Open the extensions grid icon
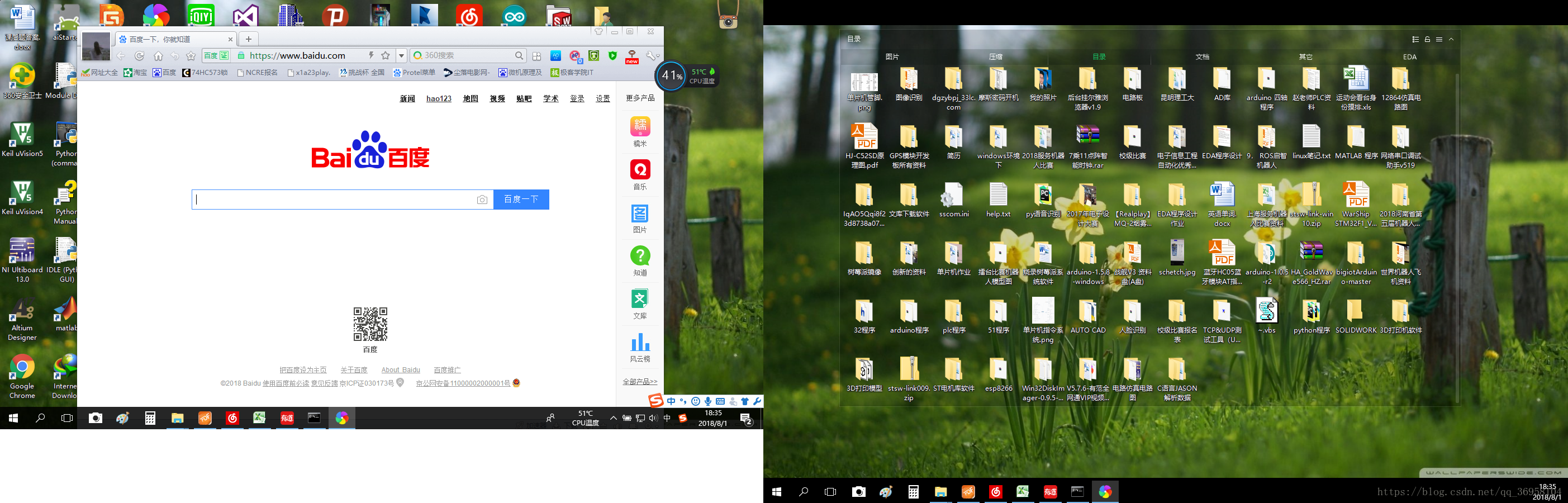This screenshot has height=503, width=1568. (536, 56)
